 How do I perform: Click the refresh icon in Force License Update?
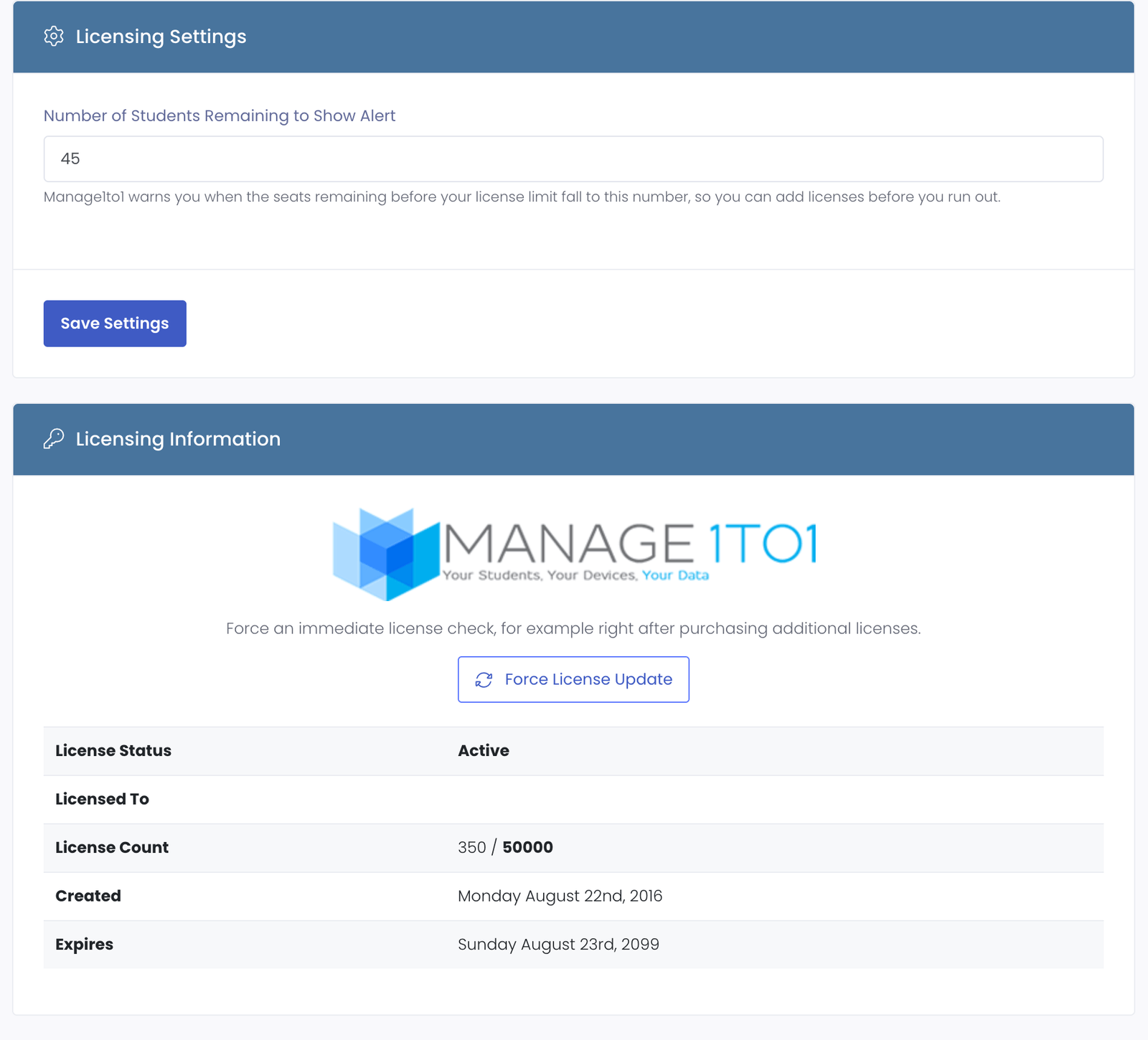(484, 680)
